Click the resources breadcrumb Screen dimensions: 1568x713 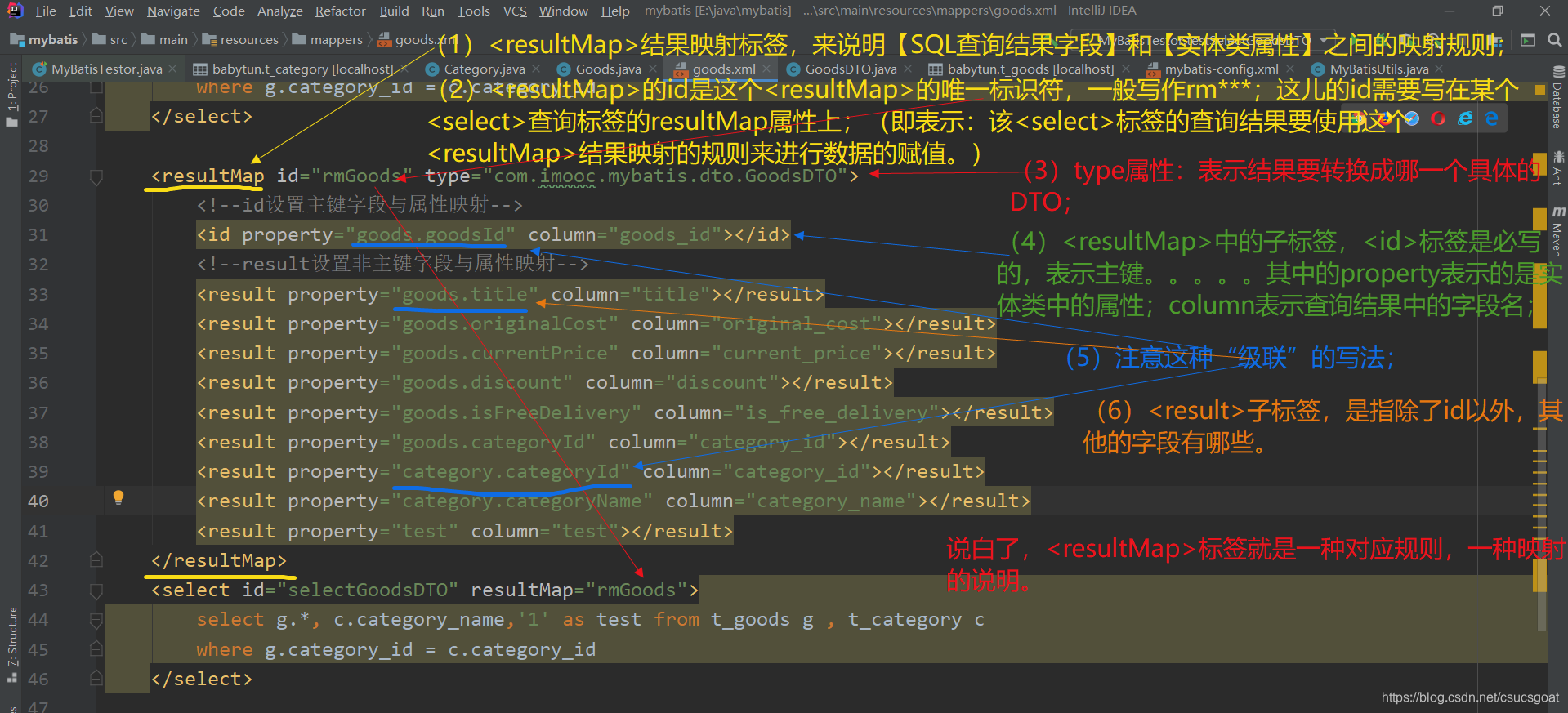coord(249,40)
